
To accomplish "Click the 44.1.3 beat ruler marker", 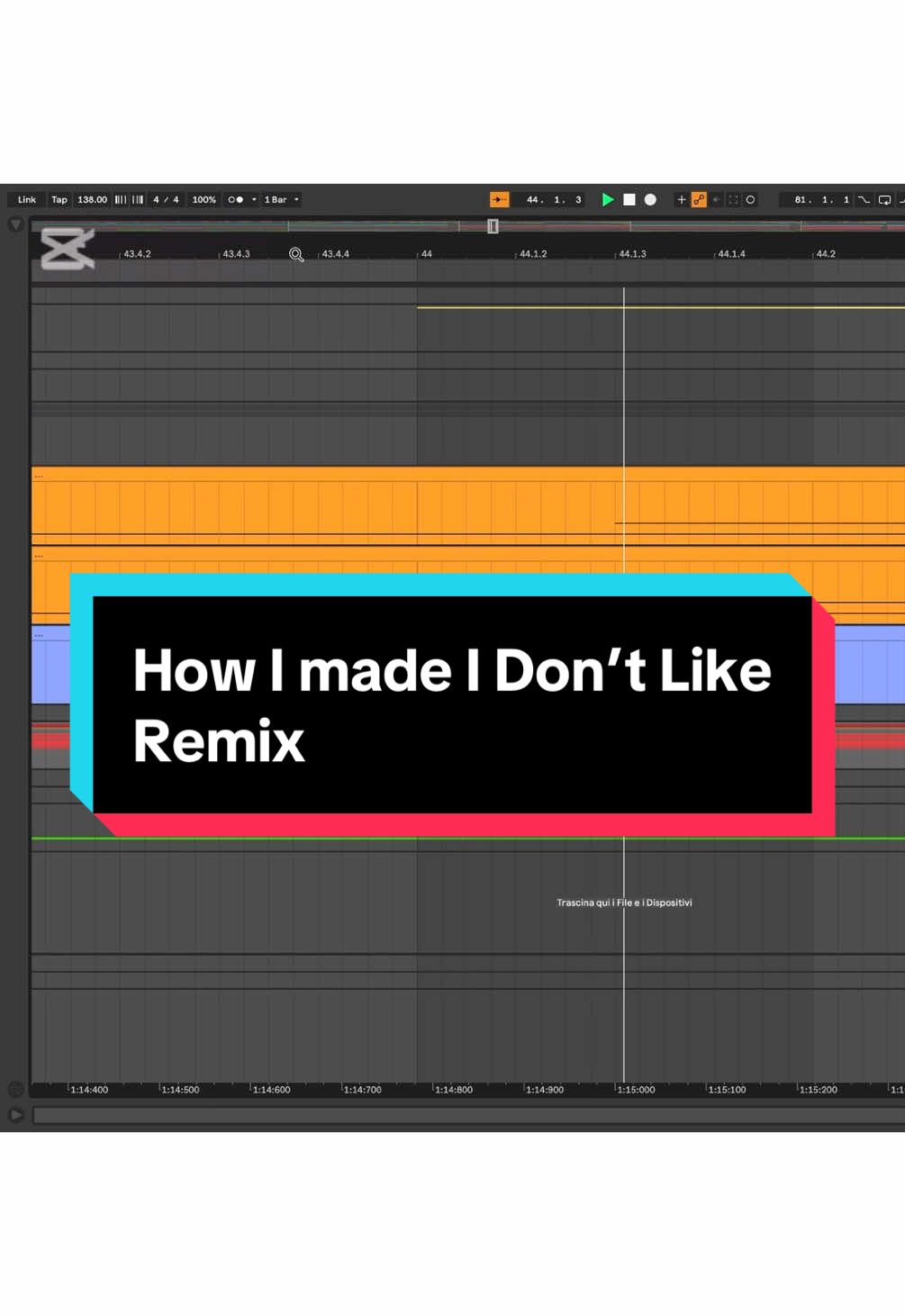I will [x=632, y=254].
